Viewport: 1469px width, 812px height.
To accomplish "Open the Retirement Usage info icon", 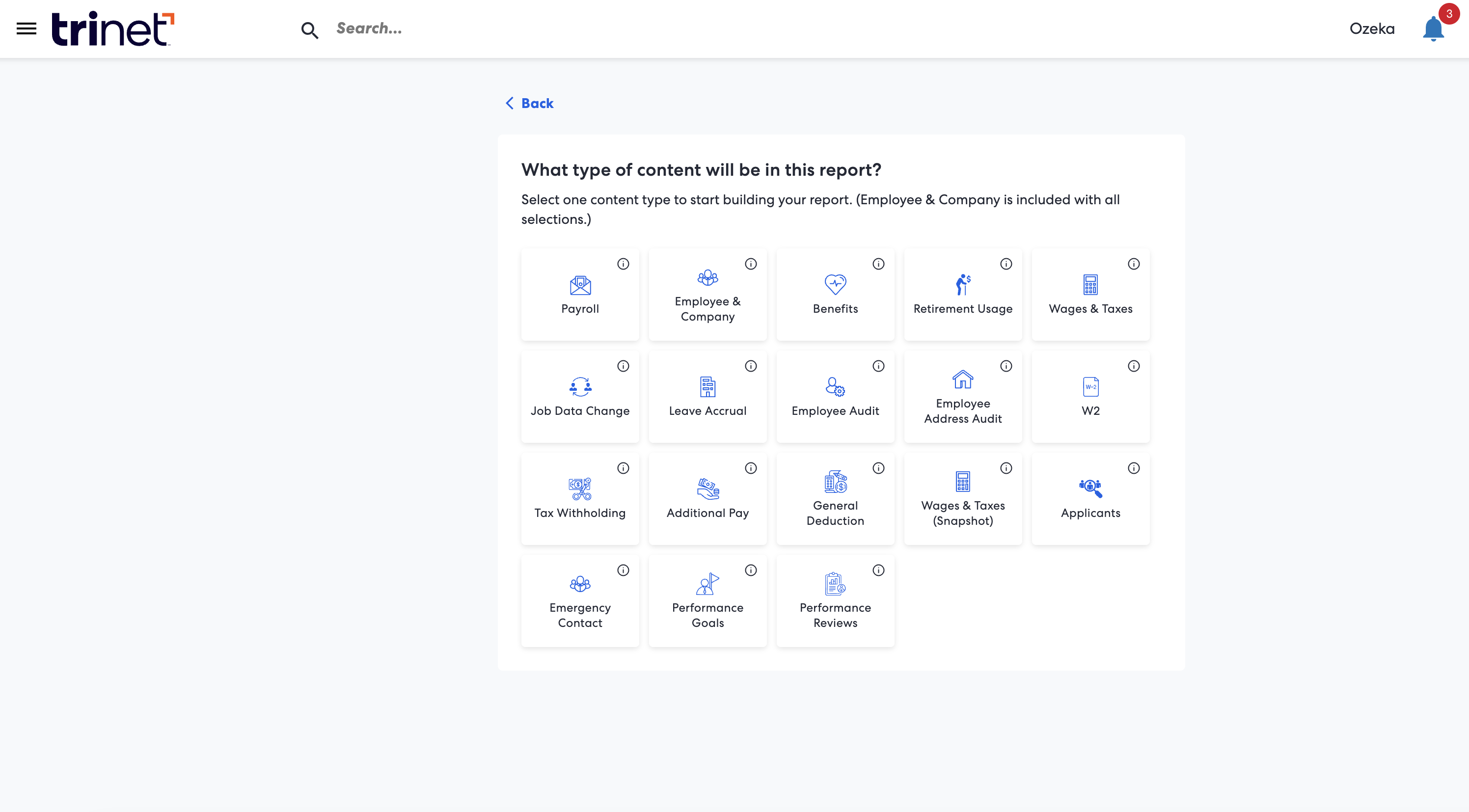I will coord(1007,264).
